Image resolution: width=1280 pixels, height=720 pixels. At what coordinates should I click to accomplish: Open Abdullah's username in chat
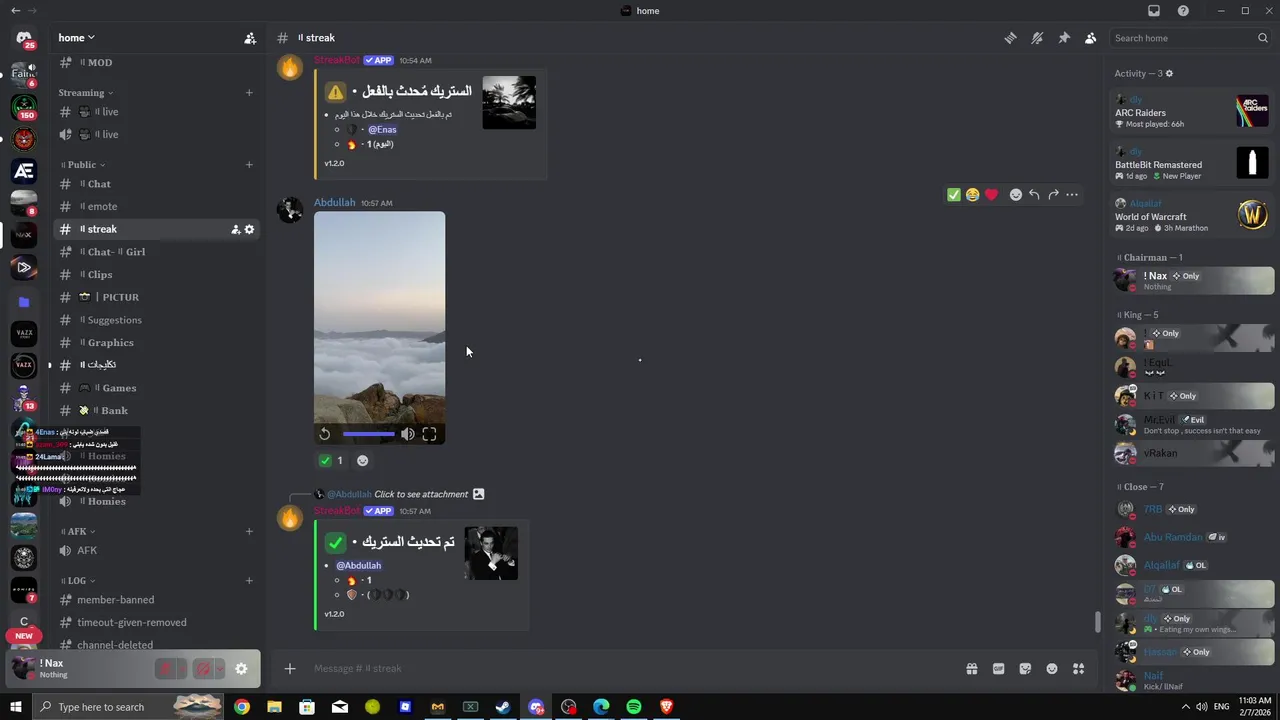point(334,202)
